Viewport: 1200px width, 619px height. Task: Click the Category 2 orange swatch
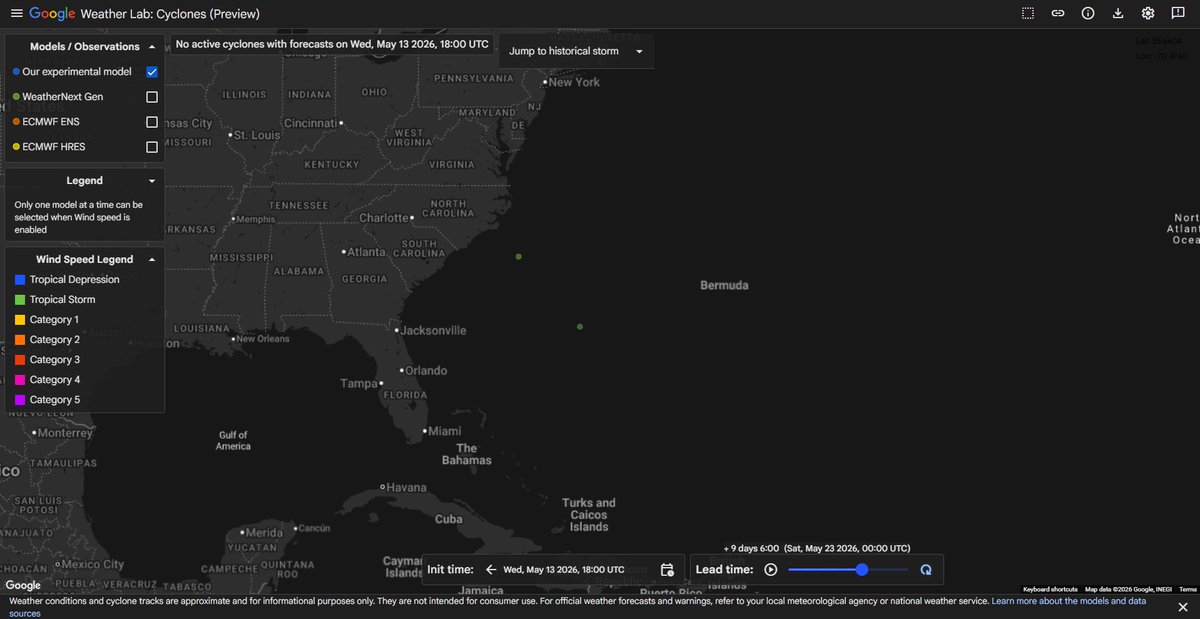[20, 340]
